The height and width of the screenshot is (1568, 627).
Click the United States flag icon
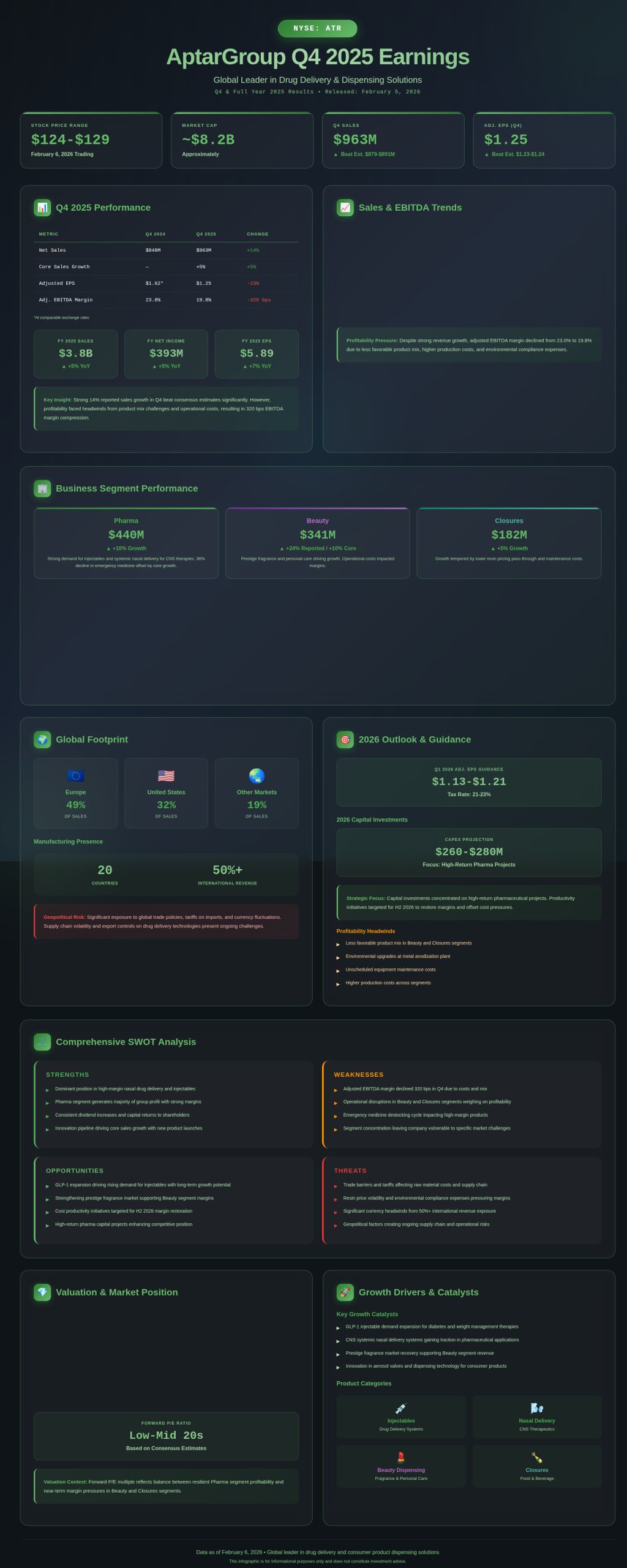pos(166,776)
